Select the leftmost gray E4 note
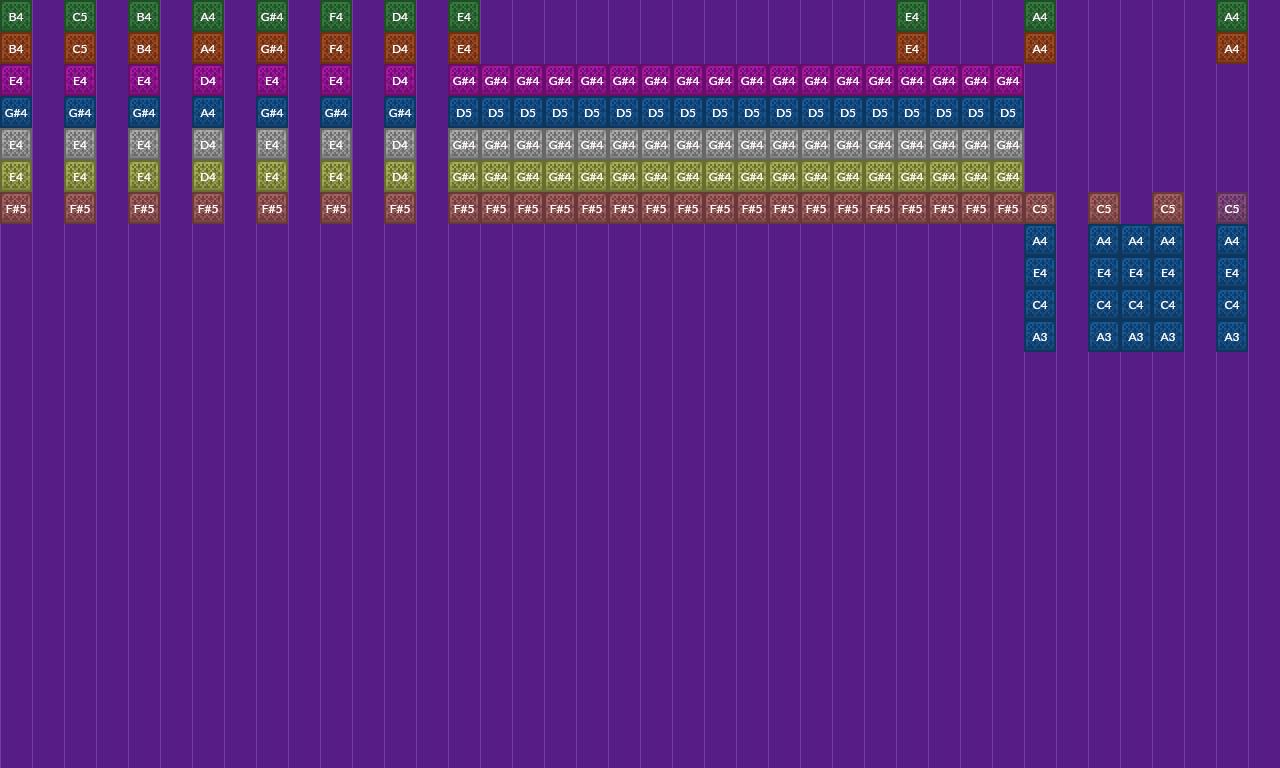The height and width of the screenshot is (768, 1280). click(16, 144)
